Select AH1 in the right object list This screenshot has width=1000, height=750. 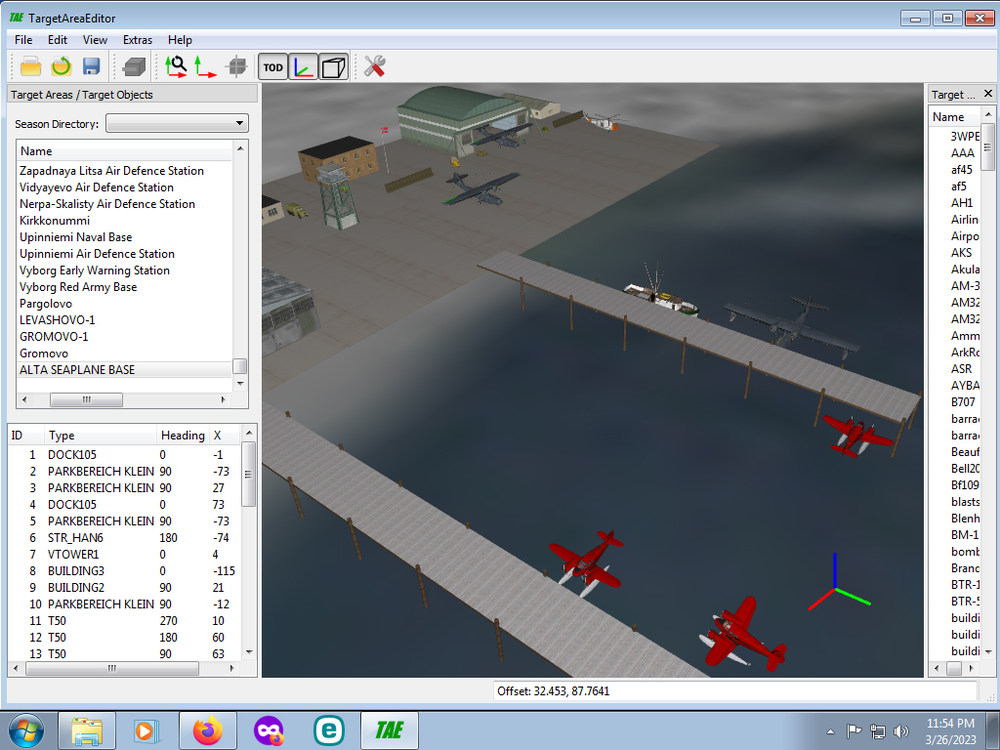pos(962,203)
